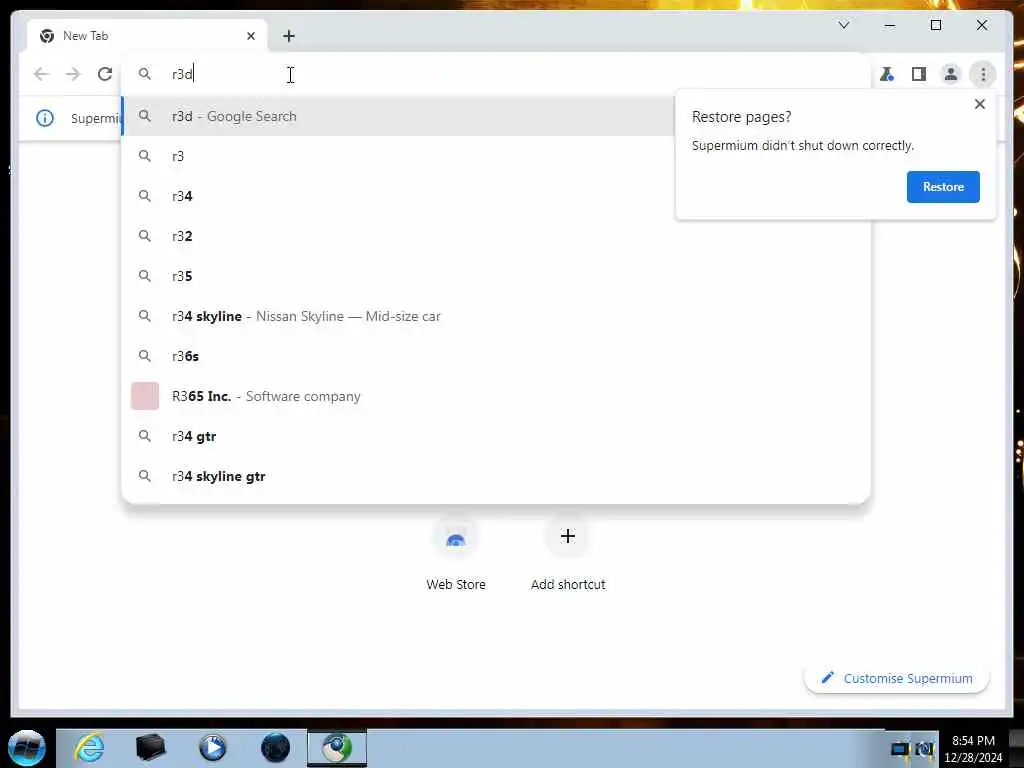Image resolution: width=1024 pixels, height=768 pixels.
Task: Select the New Tab tab
Action: [x=147, y=36]
